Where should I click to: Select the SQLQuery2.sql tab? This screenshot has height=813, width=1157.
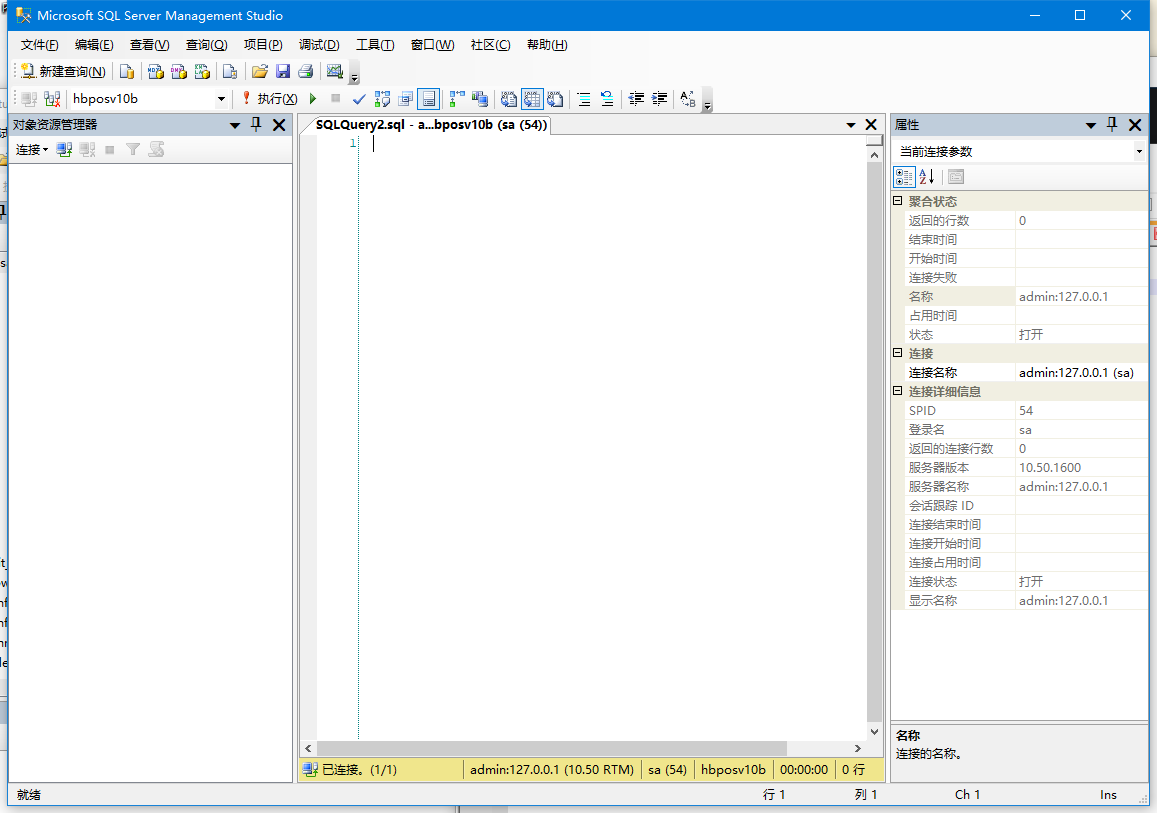[431, 125]
